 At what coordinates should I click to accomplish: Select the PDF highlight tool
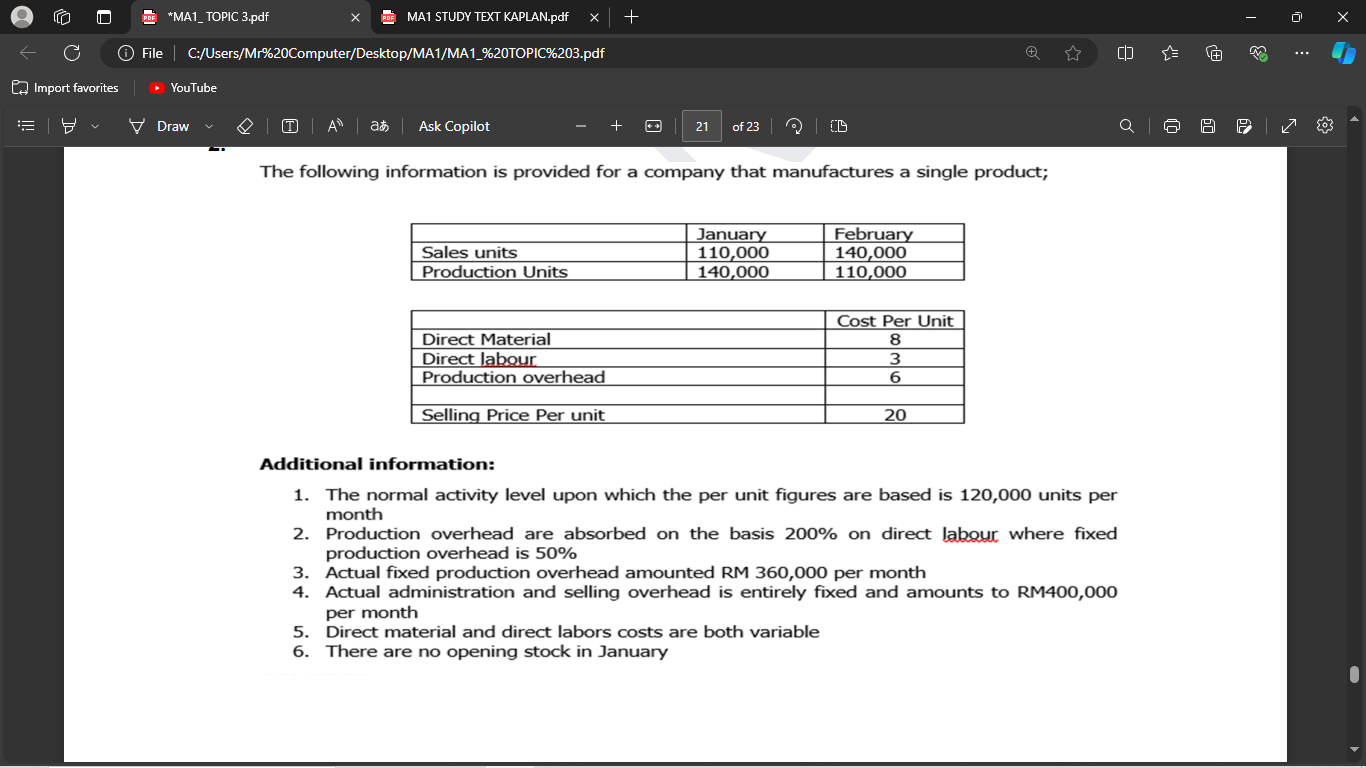[69, 126]
